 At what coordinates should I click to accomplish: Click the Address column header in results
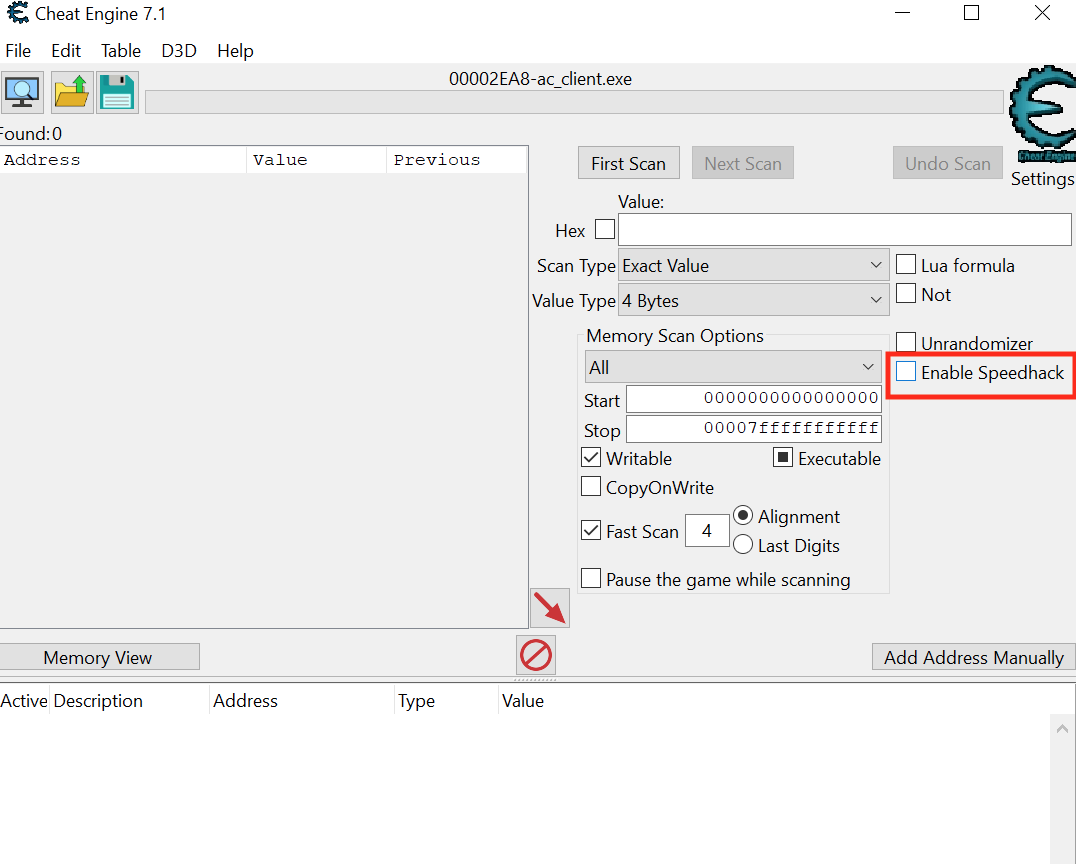(x=124, y=160)
